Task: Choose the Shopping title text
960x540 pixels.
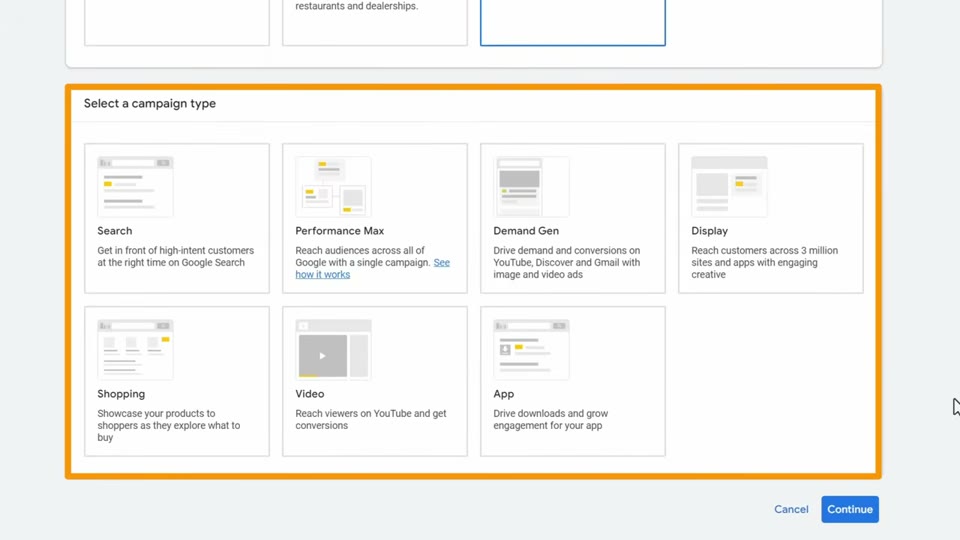Action: (121, 394)
